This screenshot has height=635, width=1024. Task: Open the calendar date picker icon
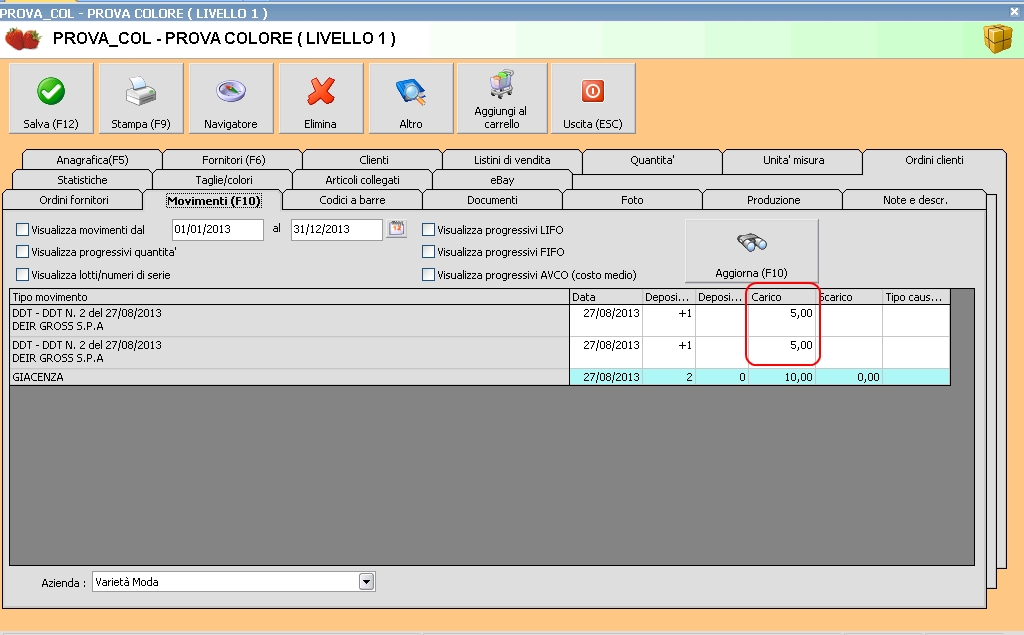[x=396, y=229]
